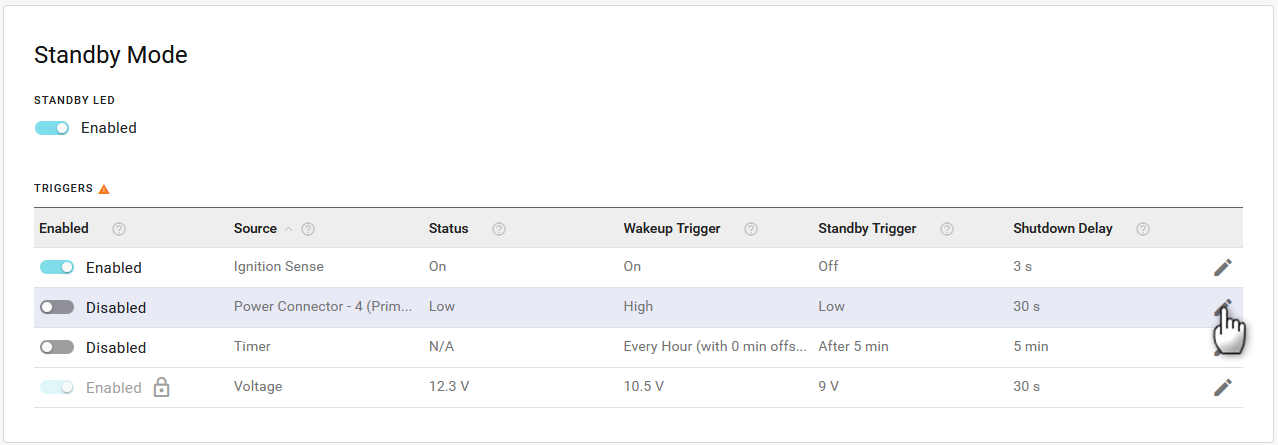Edit the Power Connector trigger row

click(1222, 307)
